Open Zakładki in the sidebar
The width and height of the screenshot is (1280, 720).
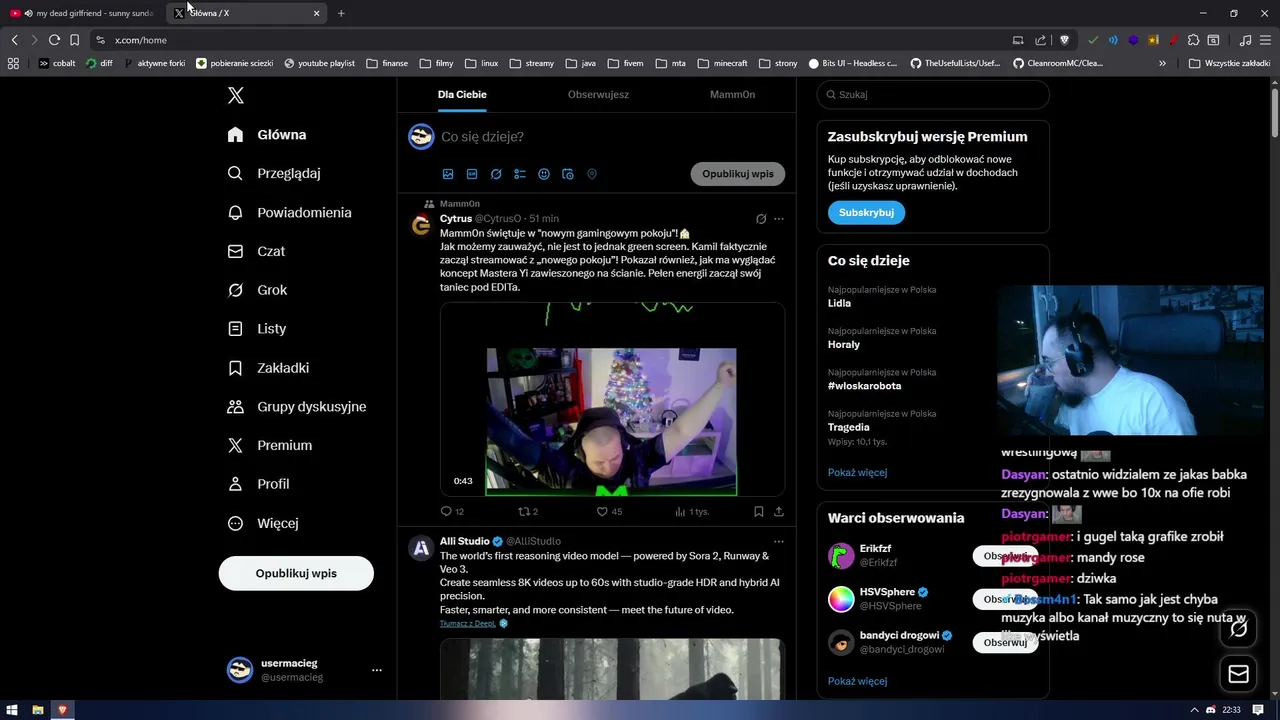268,368
